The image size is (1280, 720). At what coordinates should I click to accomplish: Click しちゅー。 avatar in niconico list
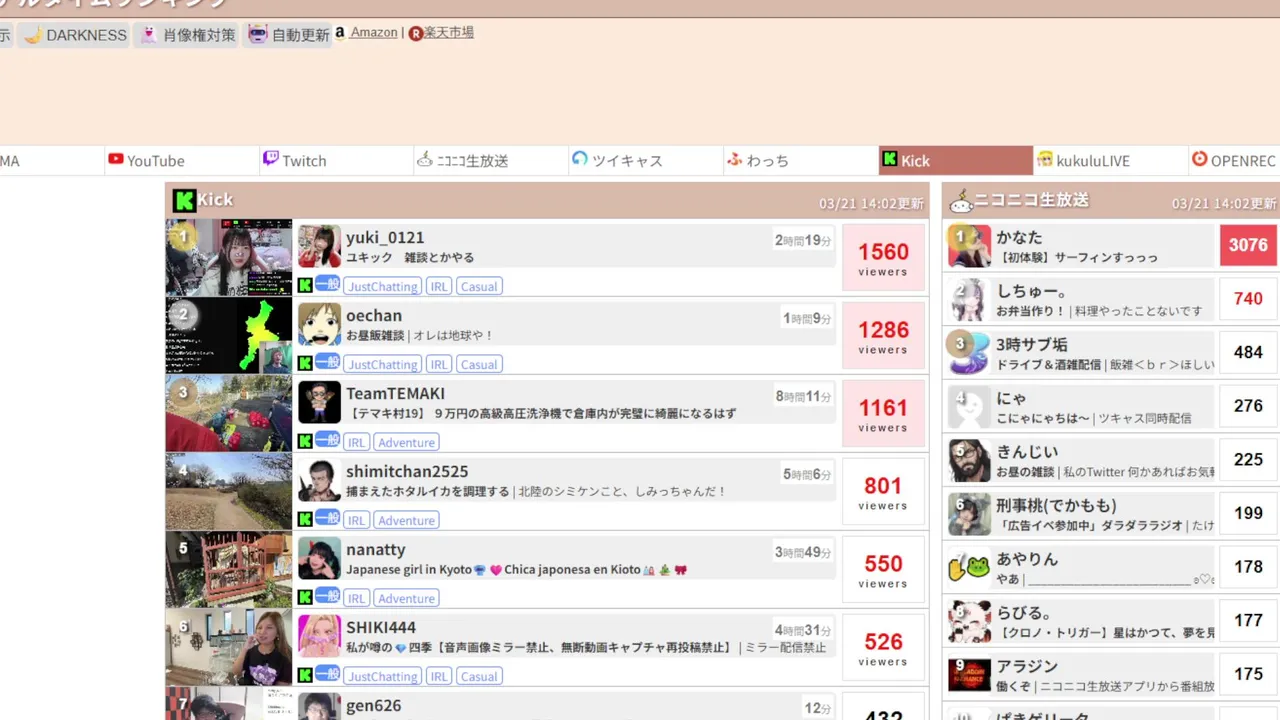click(969, 300)
